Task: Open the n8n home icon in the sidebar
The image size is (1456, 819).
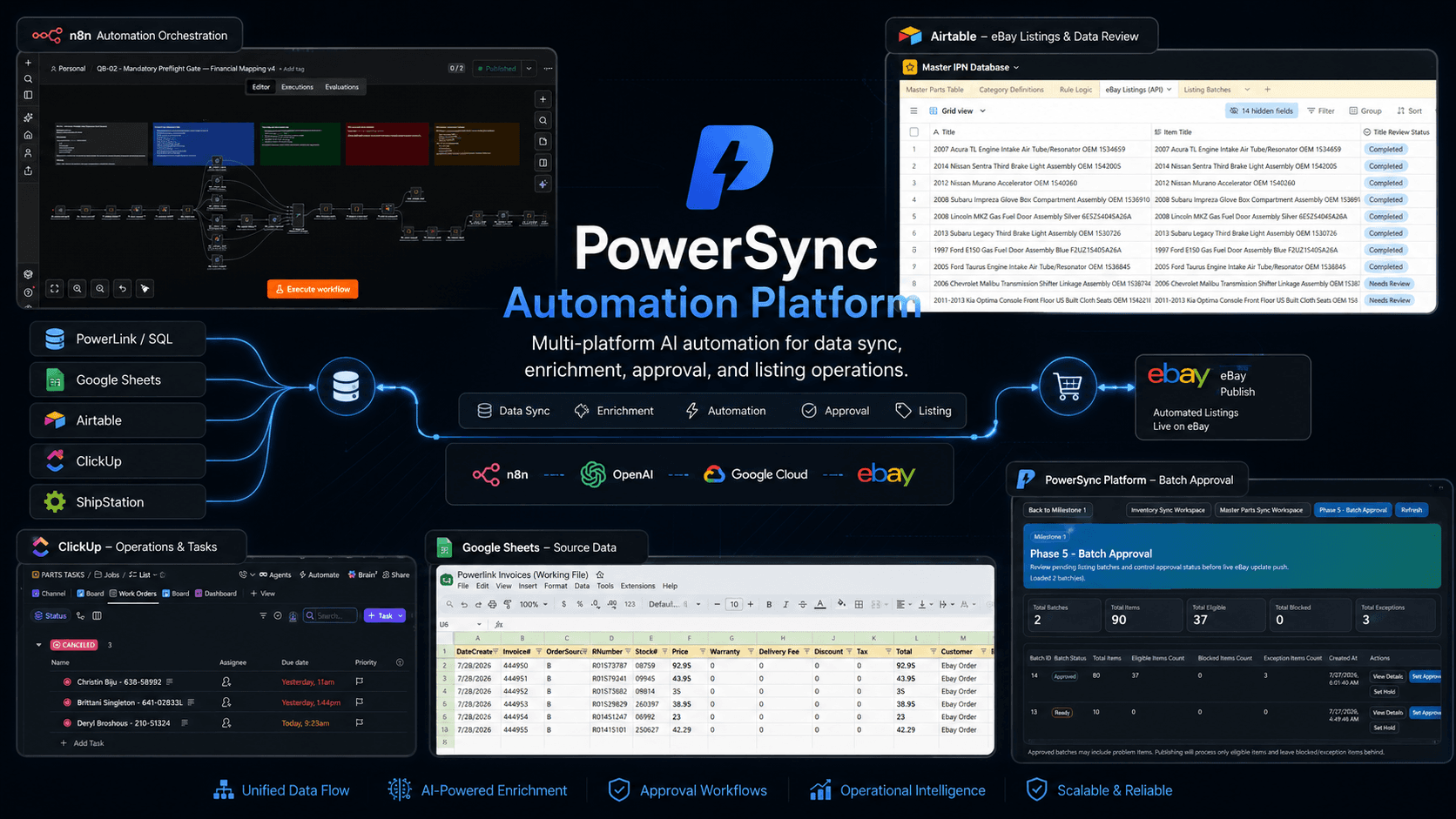Action: (x=28, y=135)
